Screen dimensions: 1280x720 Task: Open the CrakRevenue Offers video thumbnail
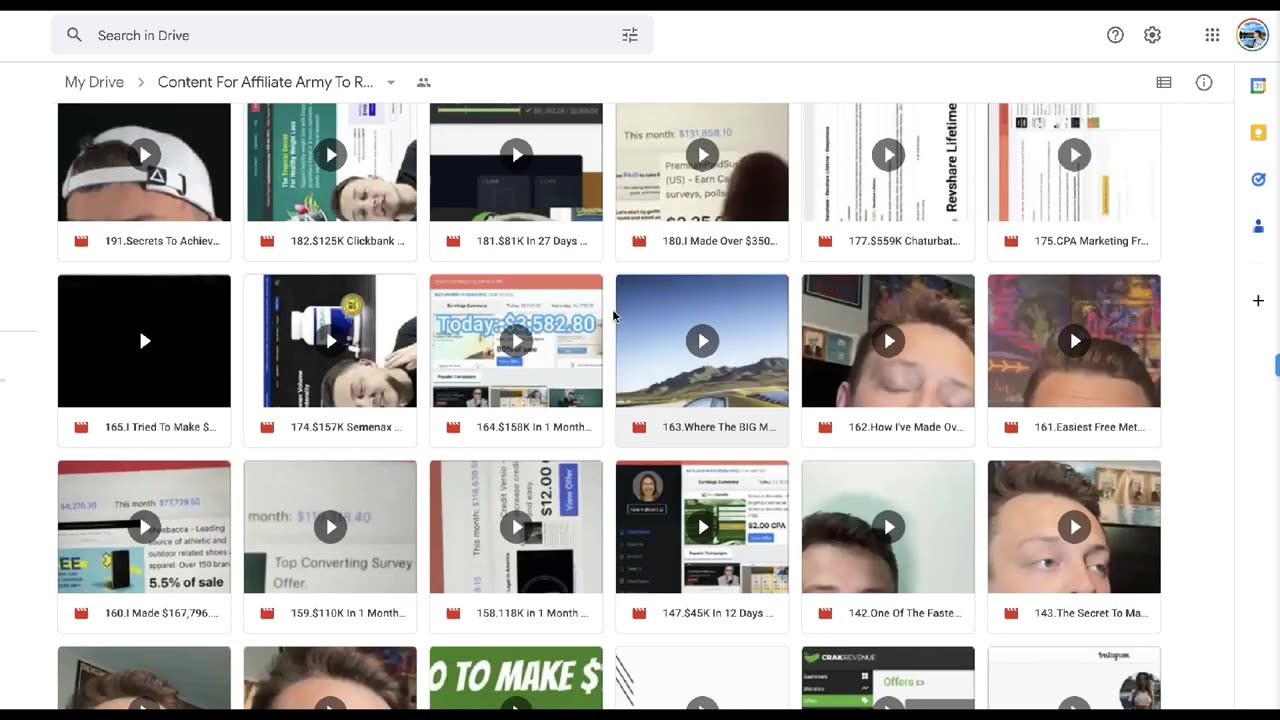[x=888, y=679]
